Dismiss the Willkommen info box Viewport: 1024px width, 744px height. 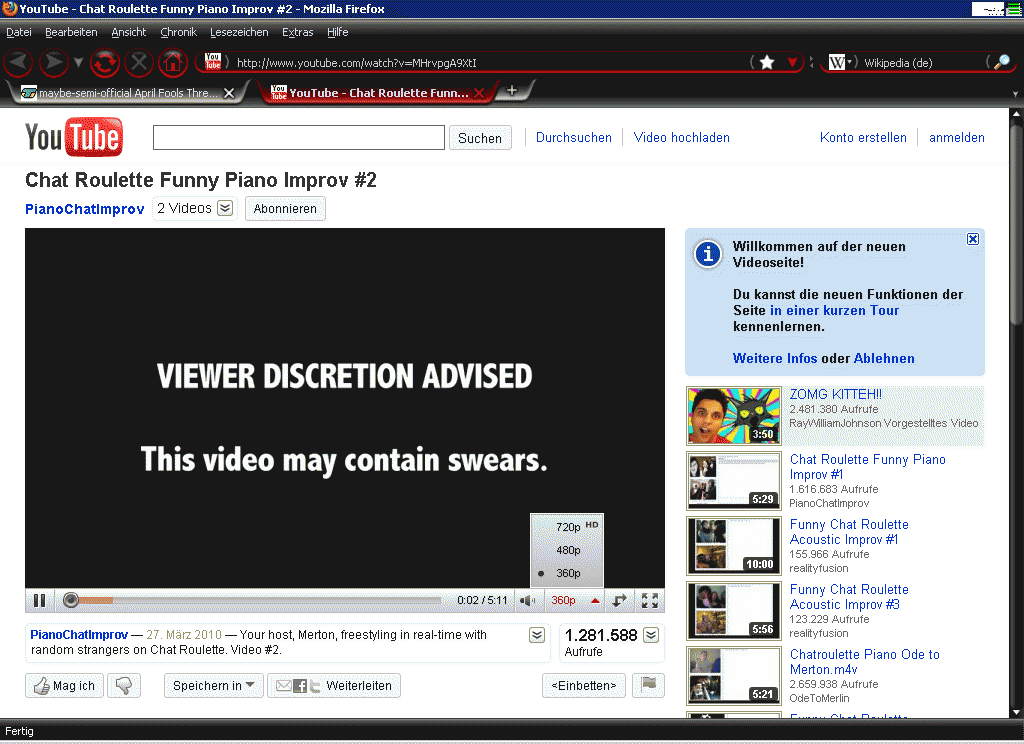972,239
